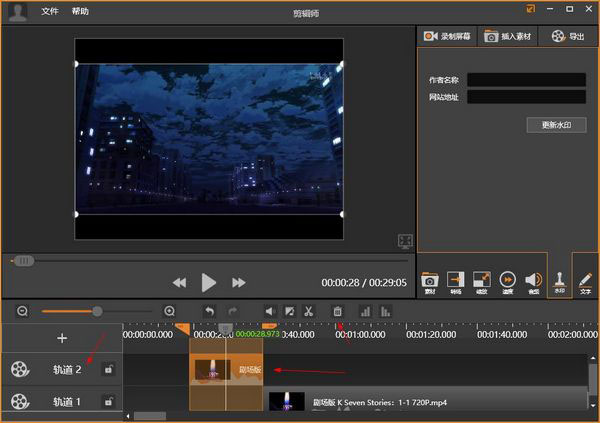Toggle lock on 轨道 2 track
This screenshot has height=423, width=600.
point(108,369)
